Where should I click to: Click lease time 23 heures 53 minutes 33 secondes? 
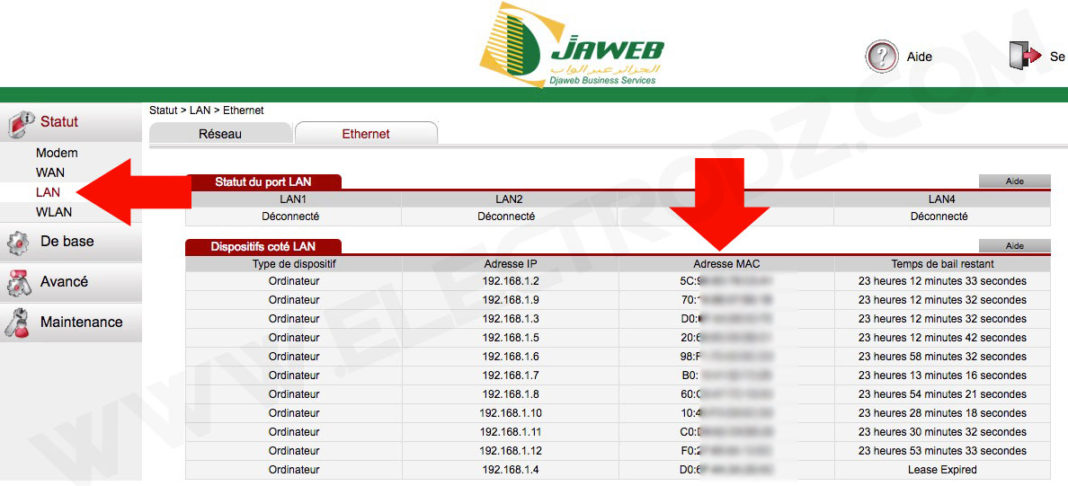point(942,451)
